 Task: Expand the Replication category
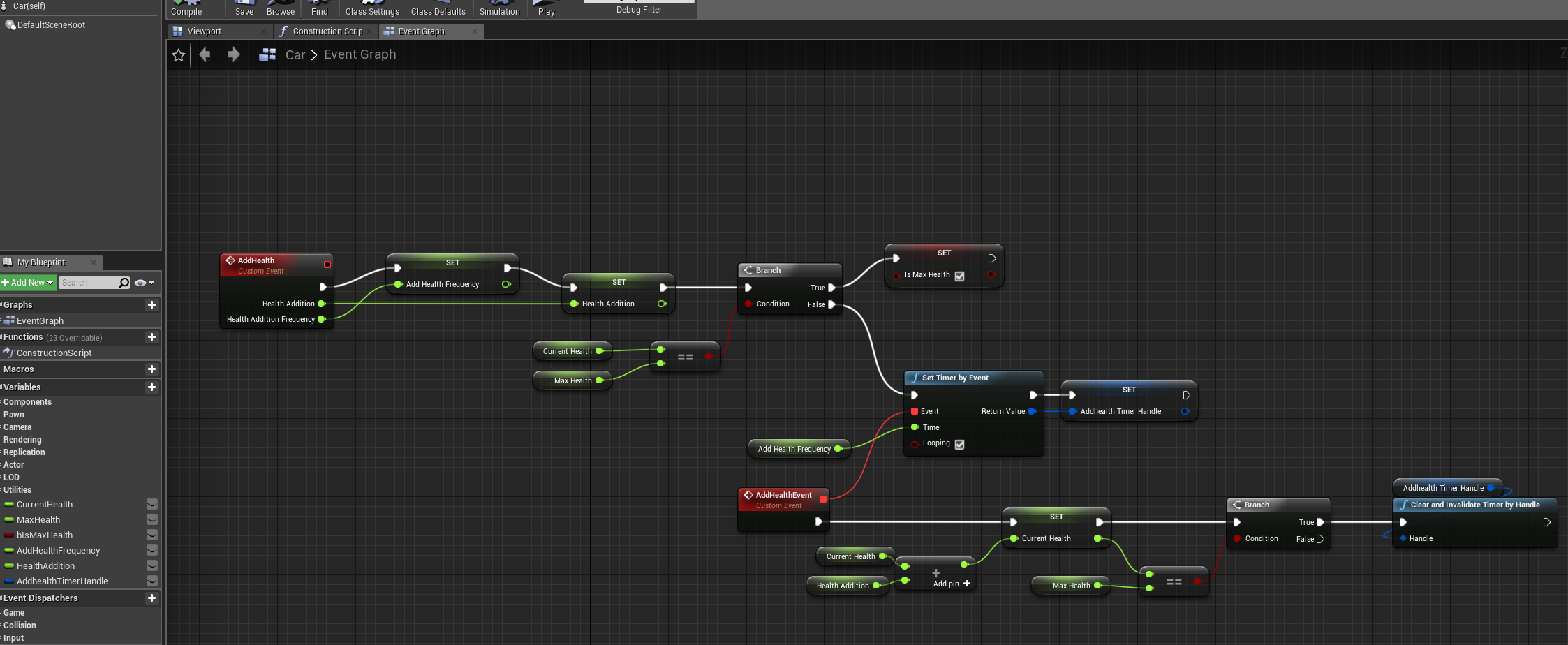(x=24, y=452)
